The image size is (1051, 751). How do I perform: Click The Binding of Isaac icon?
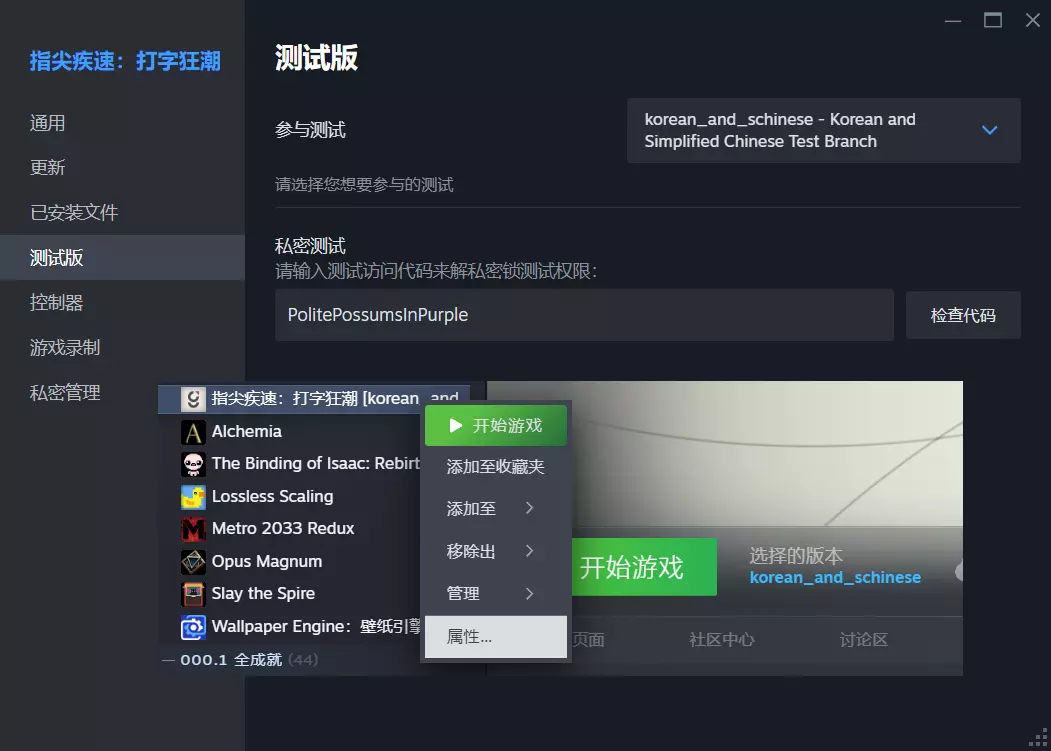(x=193, y=464)
